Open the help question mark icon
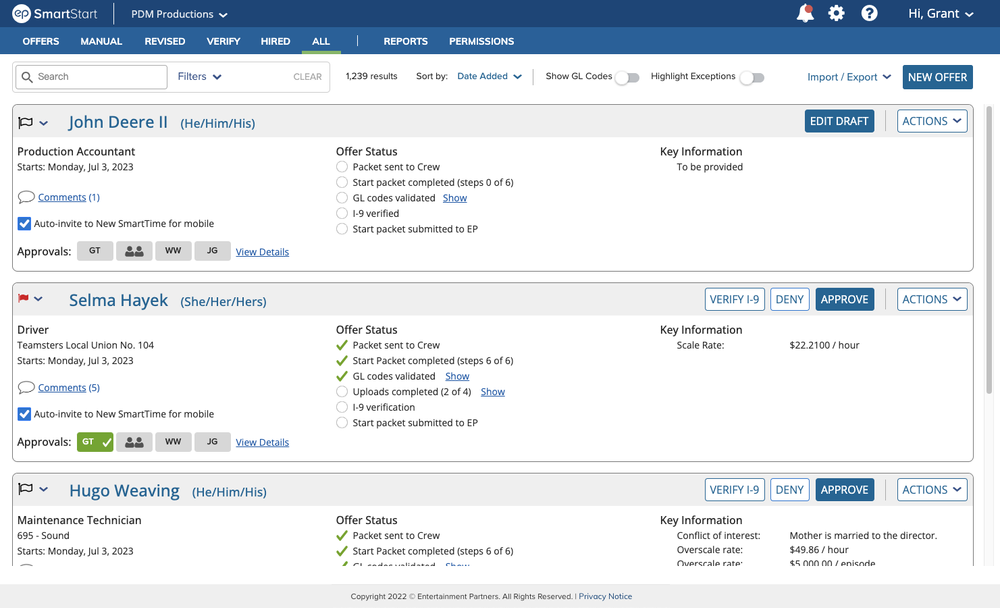1000x608 pixels. tap(869, 13)
